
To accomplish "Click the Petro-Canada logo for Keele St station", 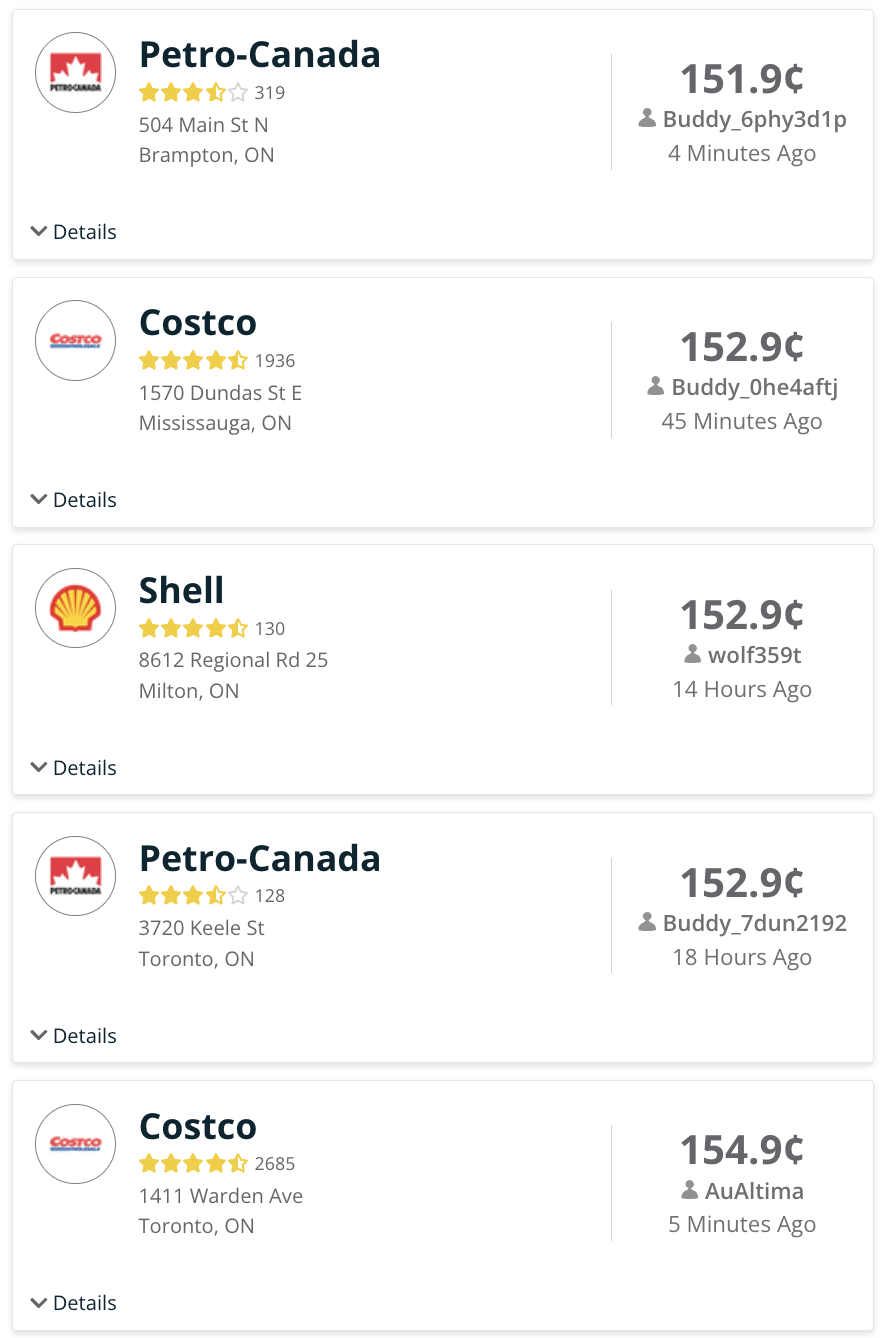I will 76,876.
